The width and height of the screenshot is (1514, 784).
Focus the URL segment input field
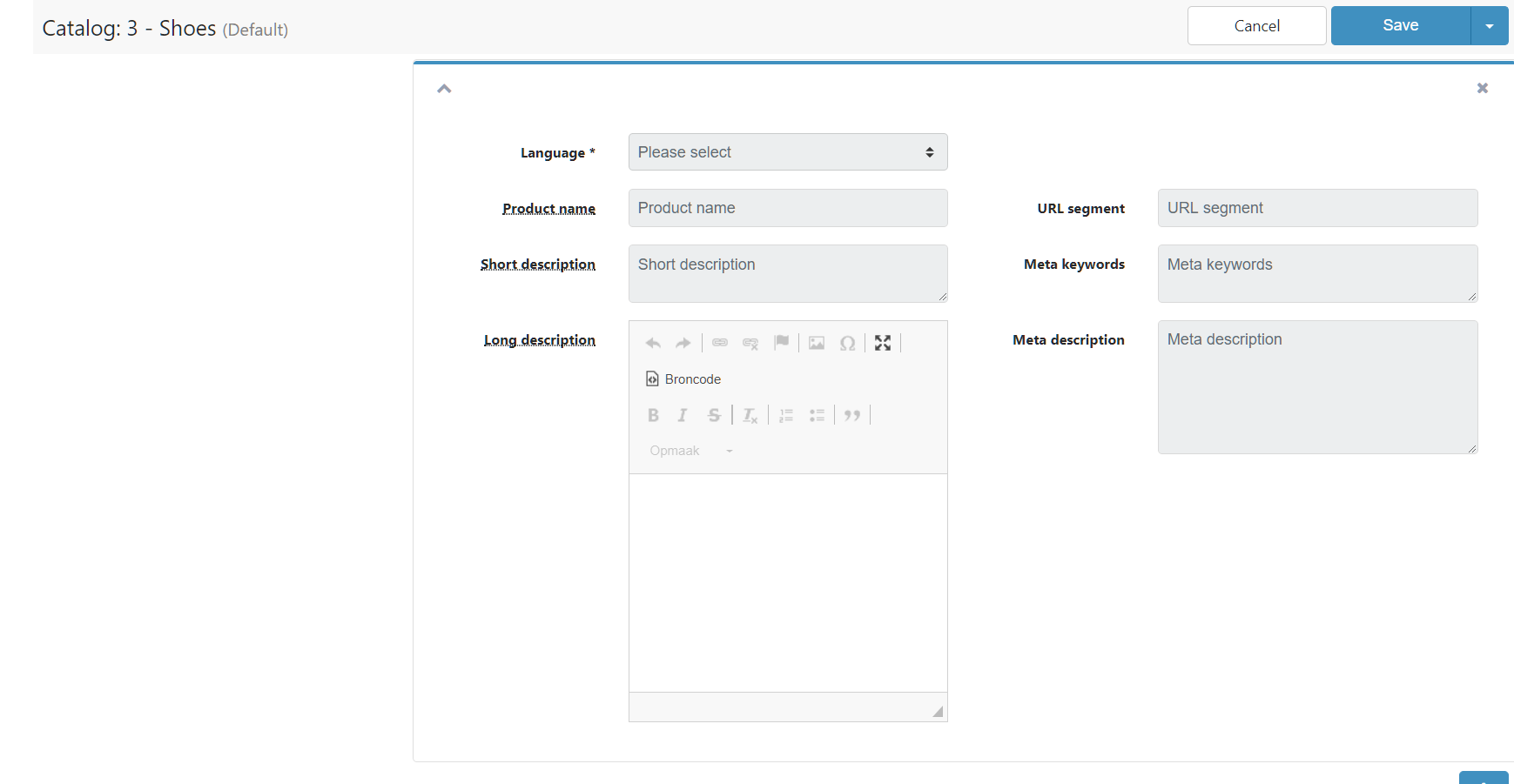click(1317, 208)
